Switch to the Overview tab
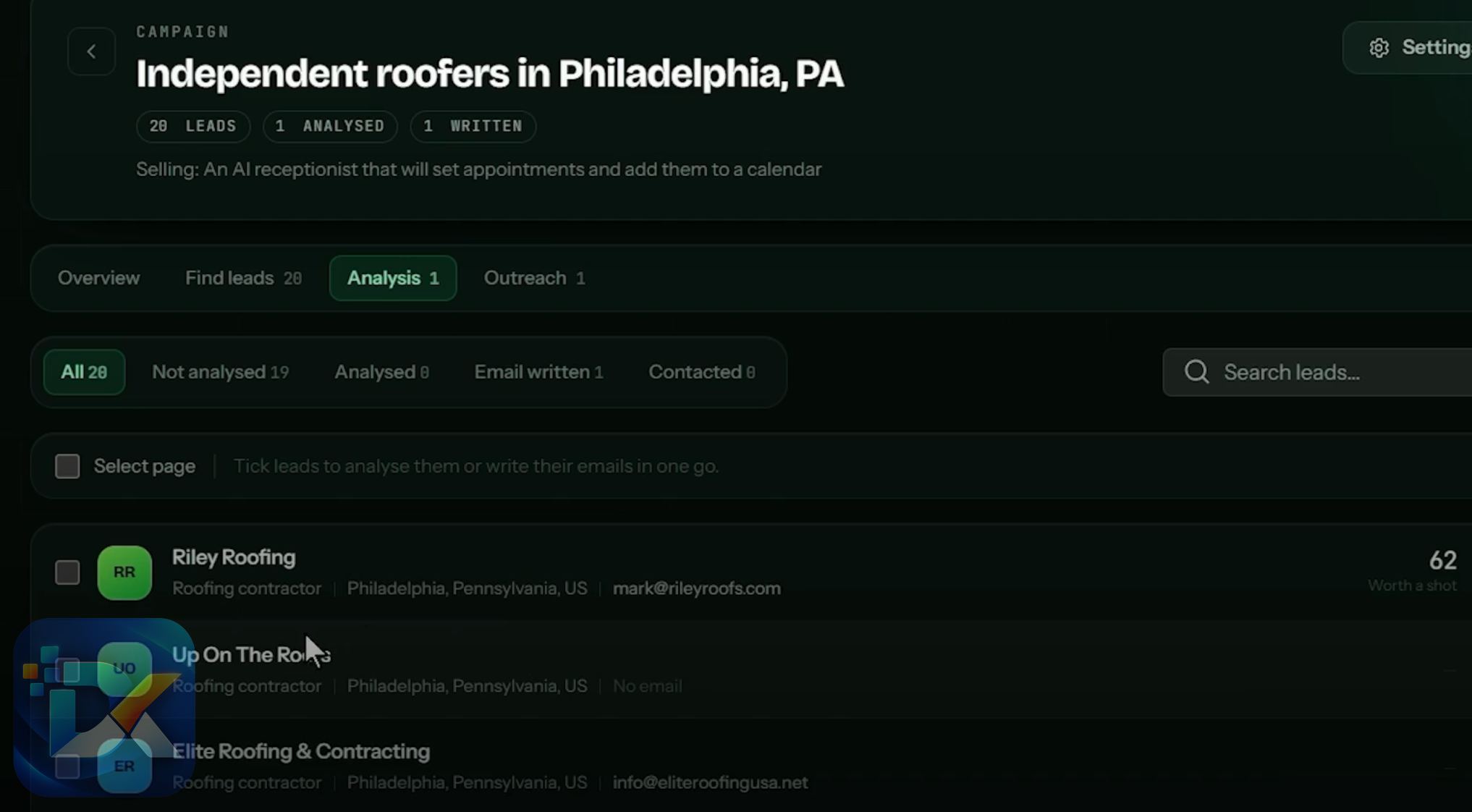 pos(98,278)
